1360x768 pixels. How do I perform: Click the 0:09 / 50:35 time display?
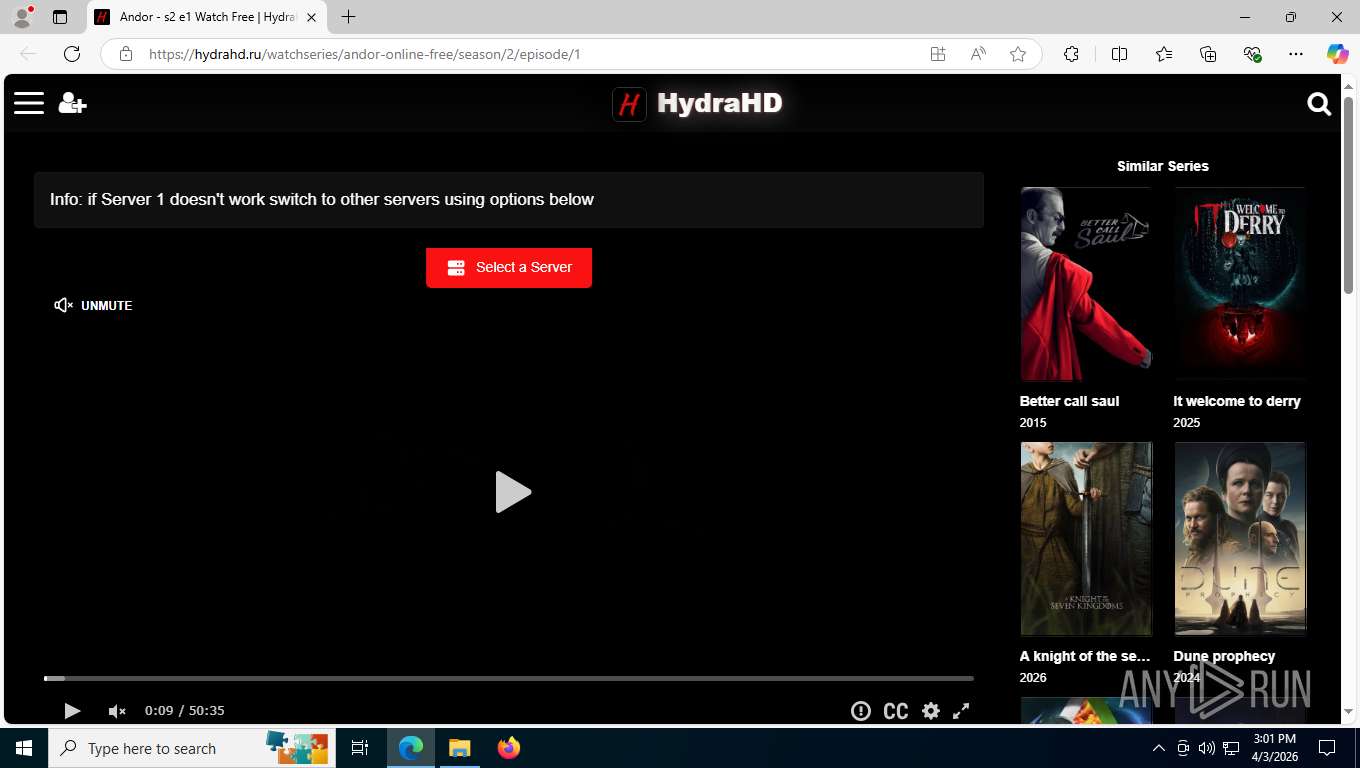pyautogui.click(x=185, y=711)
